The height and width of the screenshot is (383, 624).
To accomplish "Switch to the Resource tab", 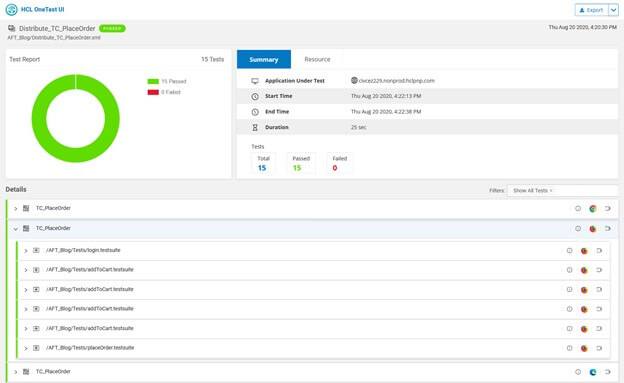I will click(x=317, y=59).
